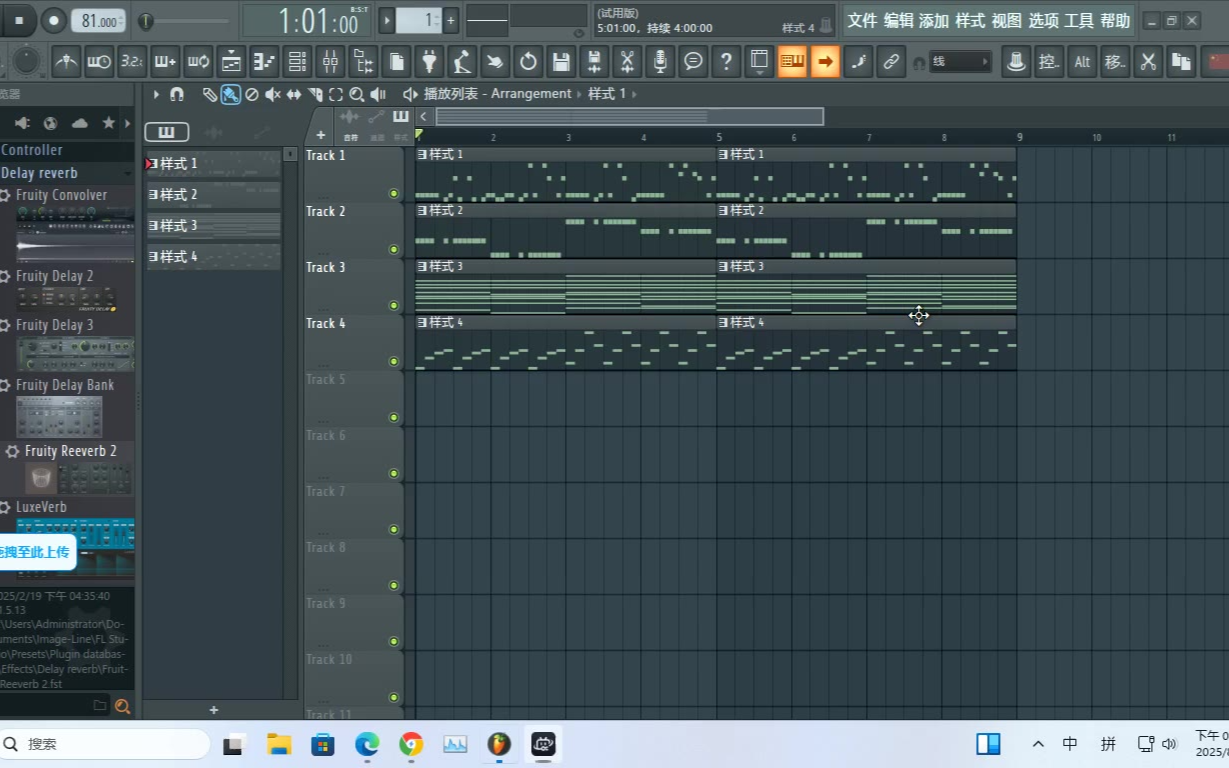1229x768 pixels.
Task: Toggle Track 5 mute light
Action: click(x=393, y=417)
